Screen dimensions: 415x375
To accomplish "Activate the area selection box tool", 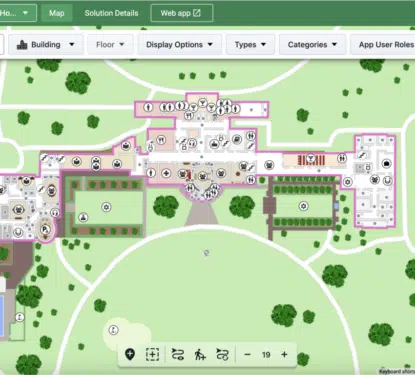I will (x=152, y=354).
